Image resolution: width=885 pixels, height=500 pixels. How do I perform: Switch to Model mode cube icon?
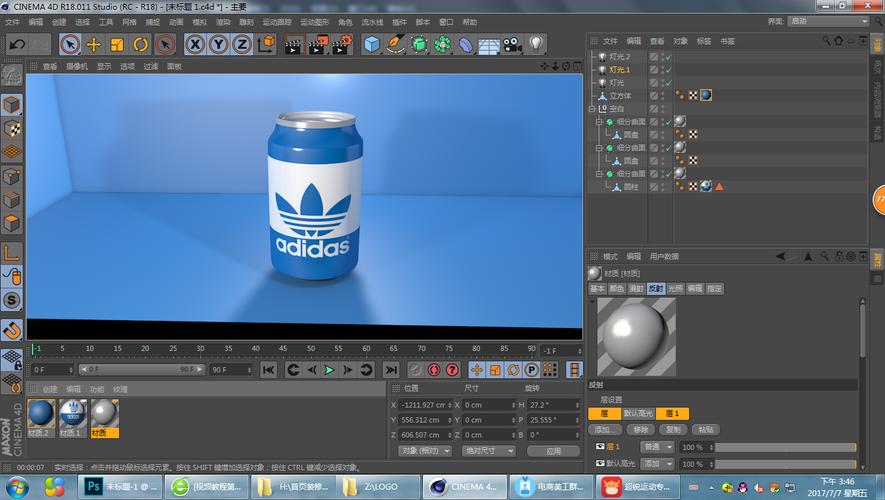(11, 104)
